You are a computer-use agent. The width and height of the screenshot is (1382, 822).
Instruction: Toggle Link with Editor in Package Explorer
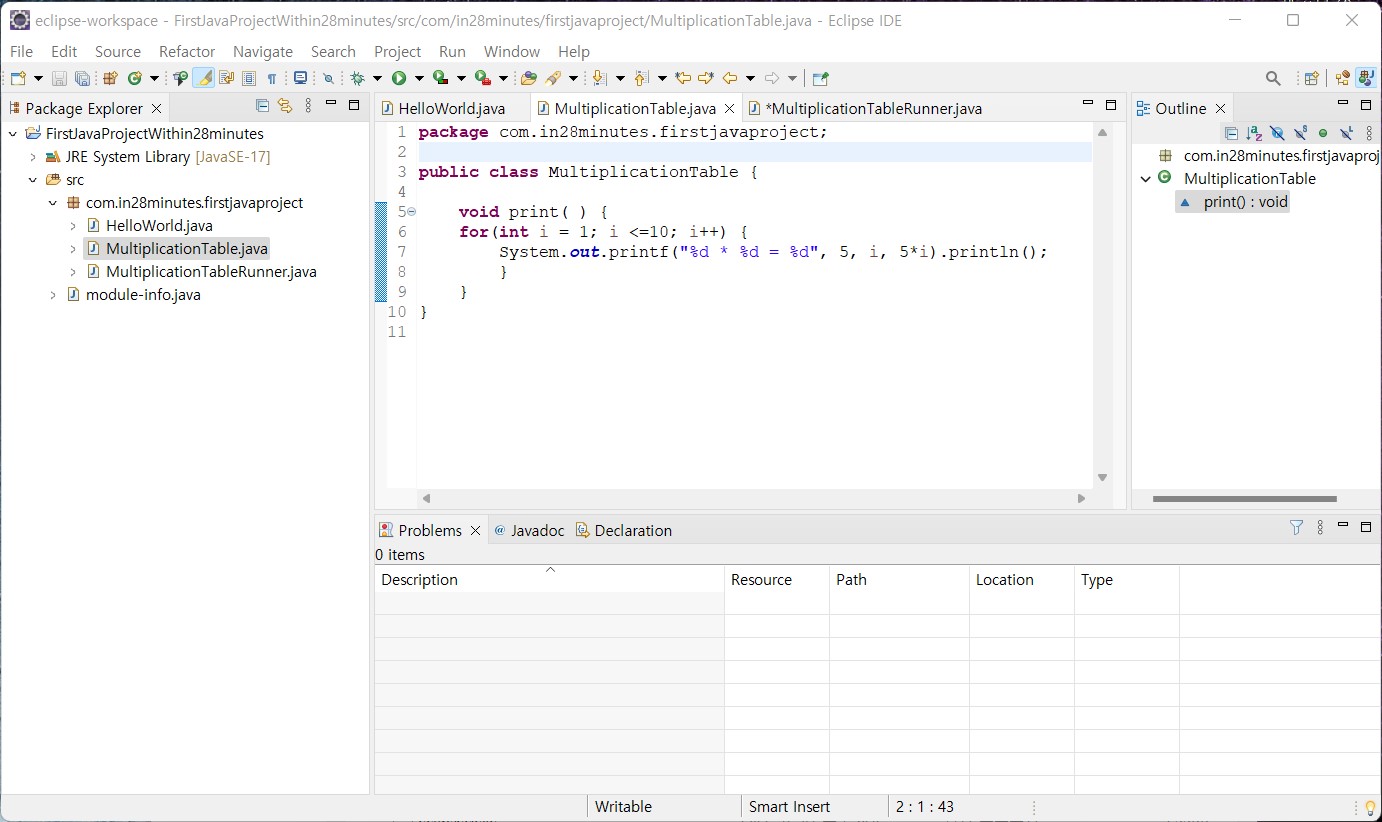tap(285, 106)
